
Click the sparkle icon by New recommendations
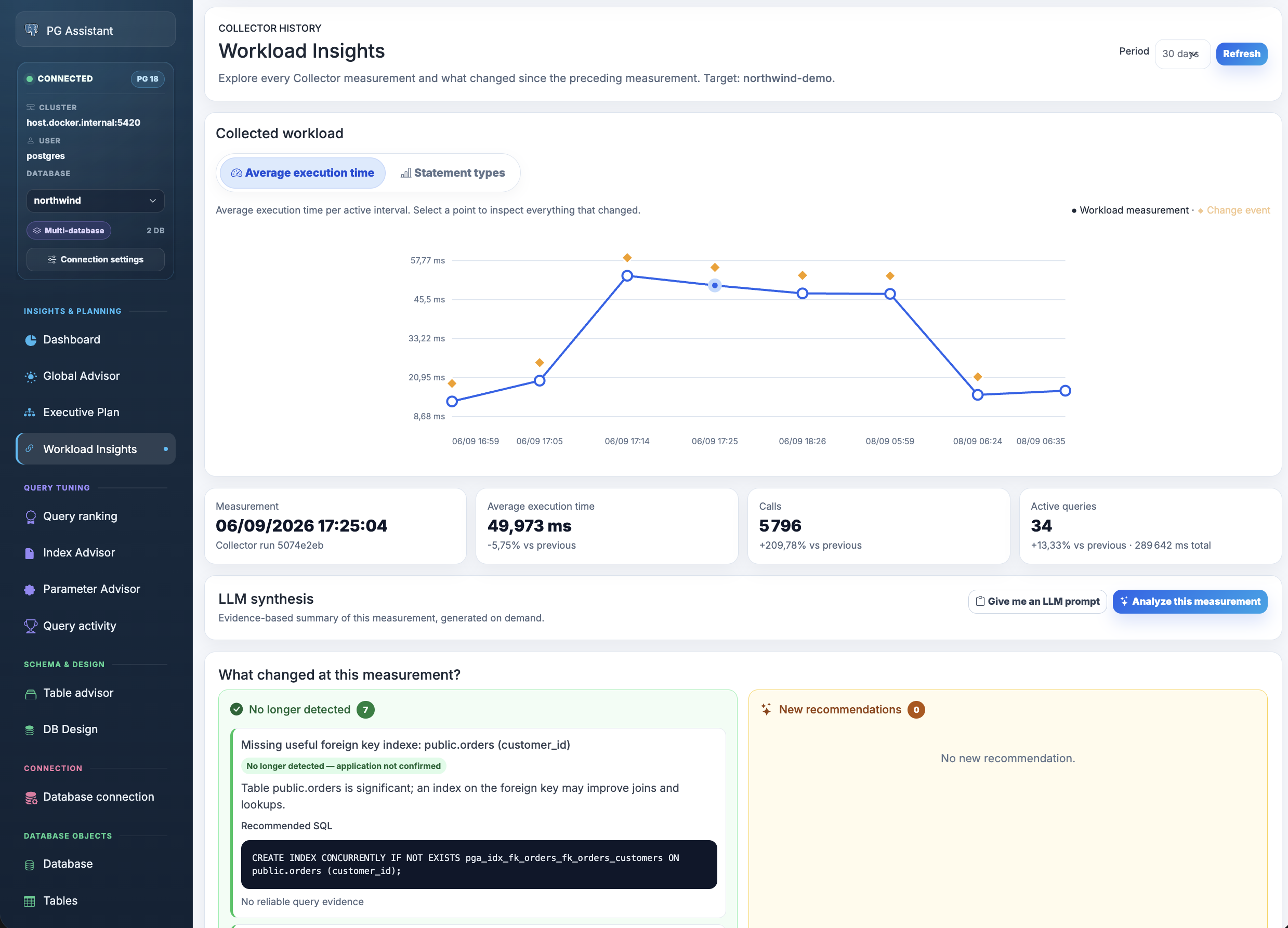766,709
